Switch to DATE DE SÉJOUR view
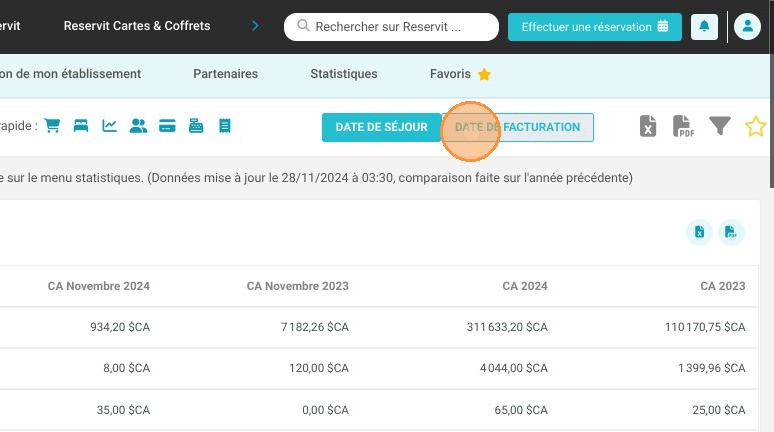 coord(382,127)
